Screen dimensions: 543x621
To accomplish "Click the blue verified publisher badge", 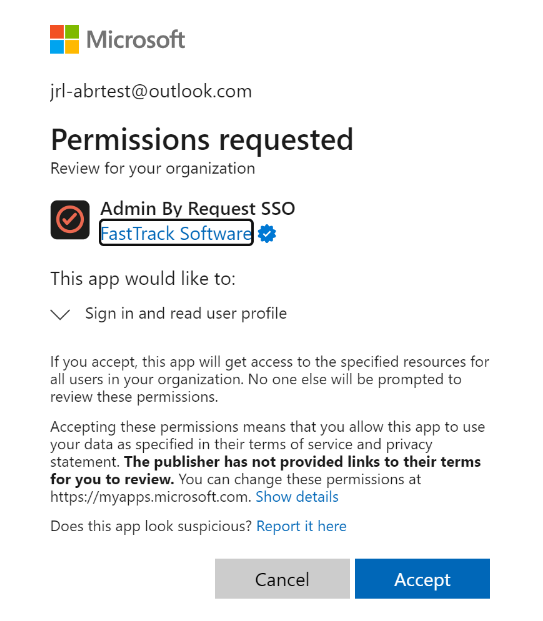I will coord(267,233).
